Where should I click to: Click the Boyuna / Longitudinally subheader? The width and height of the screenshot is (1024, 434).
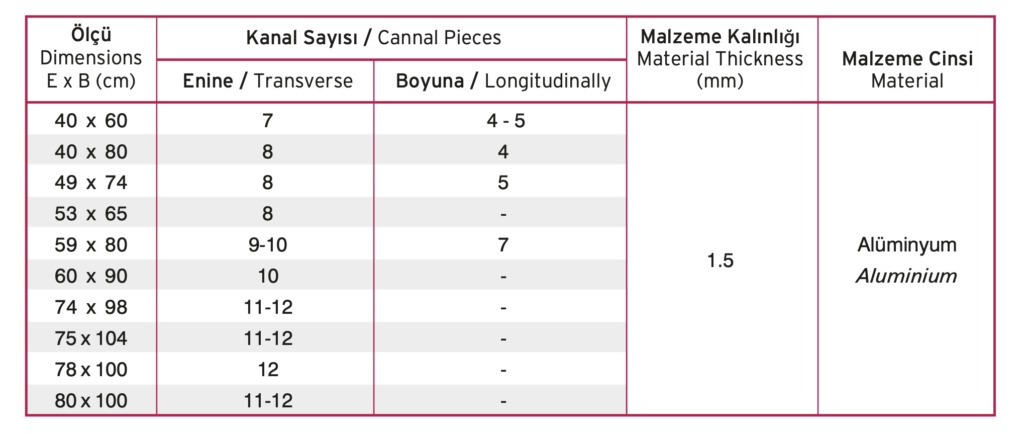503,81
